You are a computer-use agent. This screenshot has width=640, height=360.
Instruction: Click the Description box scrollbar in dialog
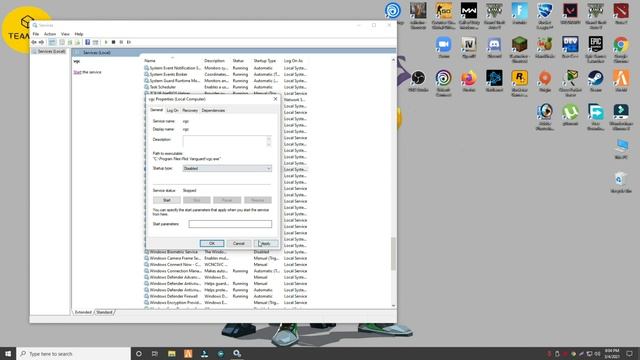click(269, 141)
